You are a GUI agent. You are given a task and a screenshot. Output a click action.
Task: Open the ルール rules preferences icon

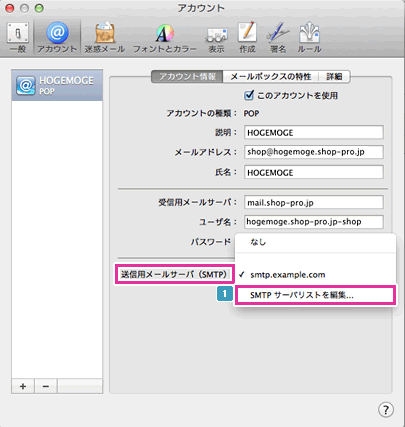pos(309,37)
